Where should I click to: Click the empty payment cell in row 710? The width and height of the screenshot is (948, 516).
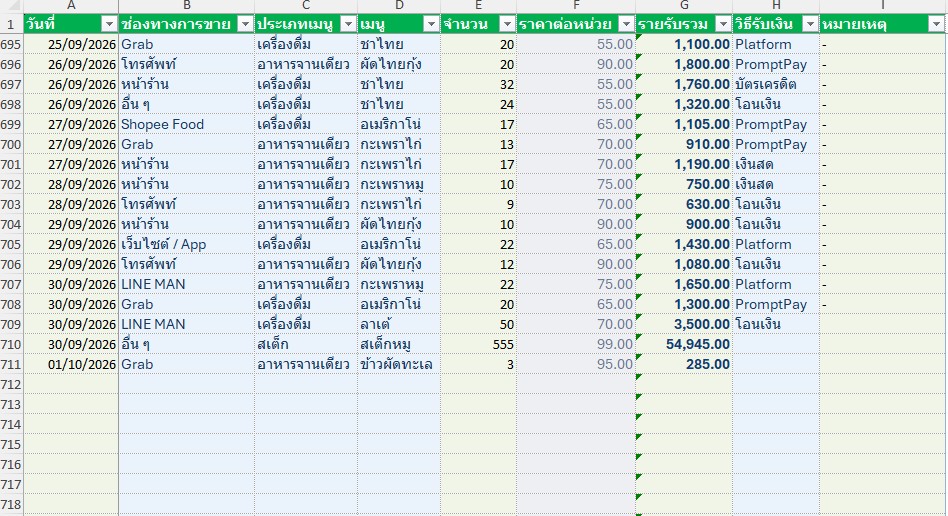(x=776, y=344)
